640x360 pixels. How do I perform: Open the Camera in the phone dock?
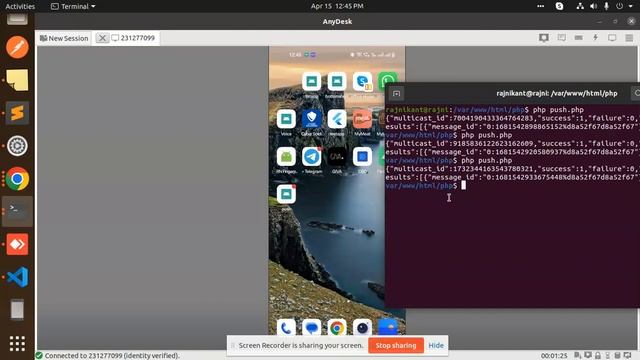click(362, 328)
